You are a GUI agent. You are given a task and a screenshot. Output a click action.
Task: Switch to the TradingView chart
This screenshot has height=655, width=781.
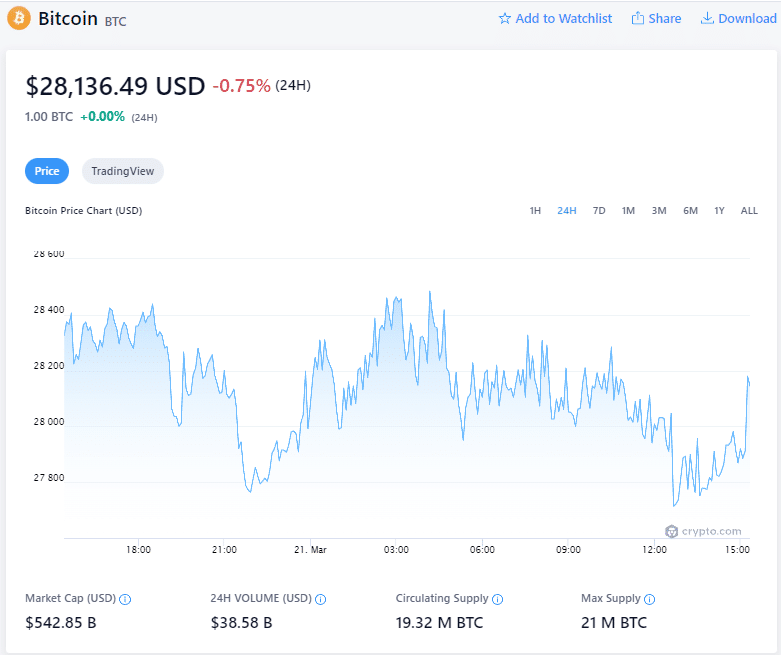point(123,171)
